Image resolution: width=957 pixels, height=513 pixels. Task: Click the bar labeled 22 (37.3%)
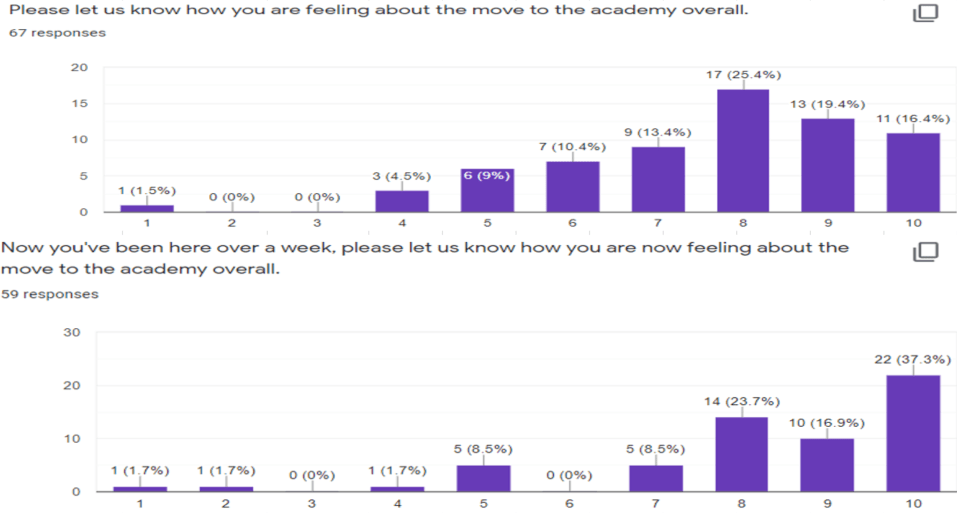click(x=913, y=433)
